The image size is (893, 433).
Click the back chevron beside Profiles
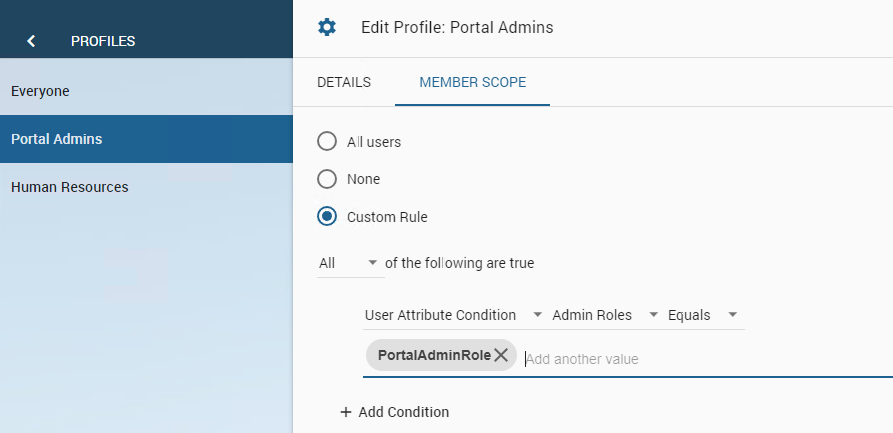32,41
